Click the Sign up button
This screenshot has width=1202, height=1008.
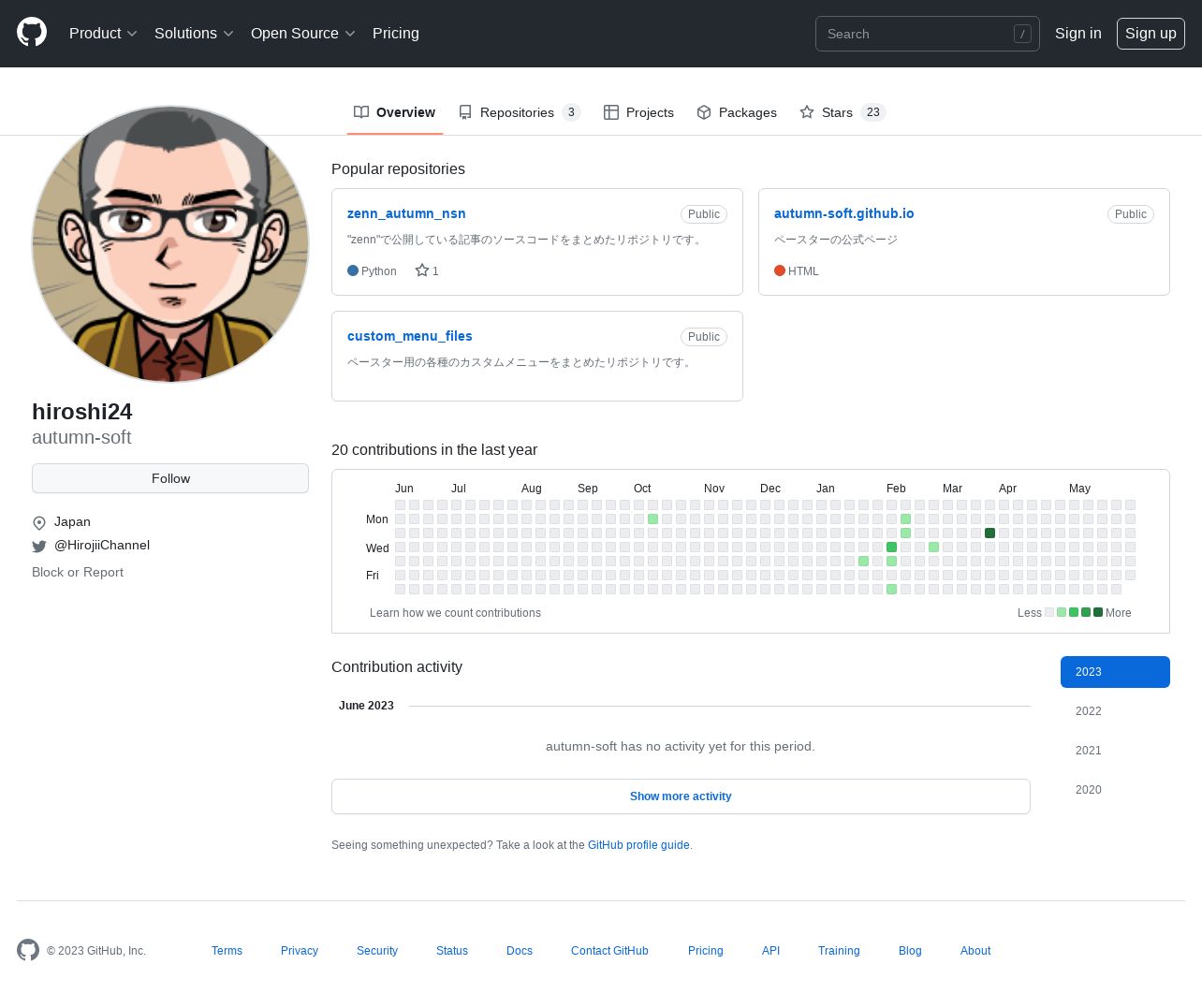[x=1151, y=33]
